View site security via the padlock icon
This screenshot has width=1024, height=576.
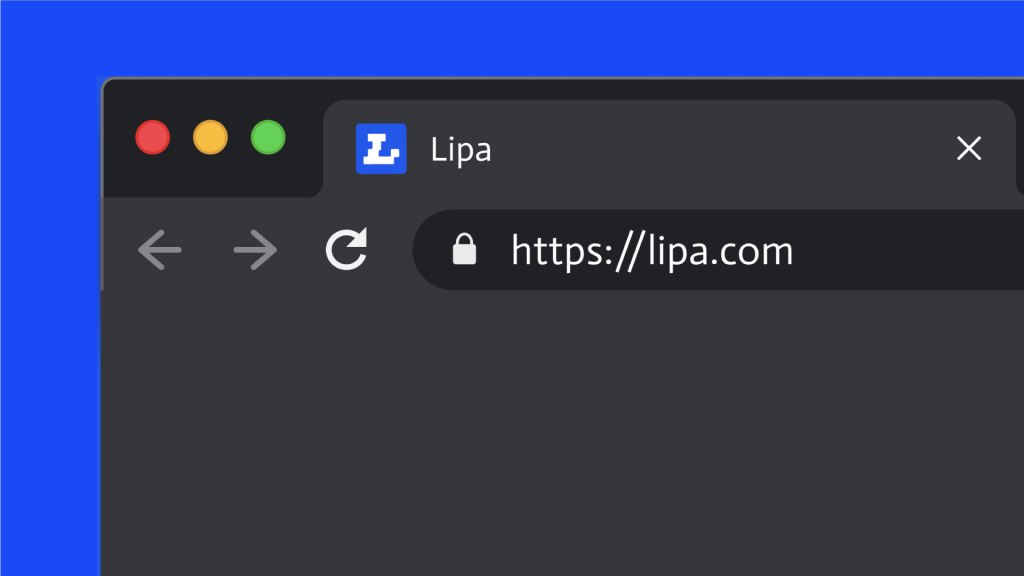464,250
